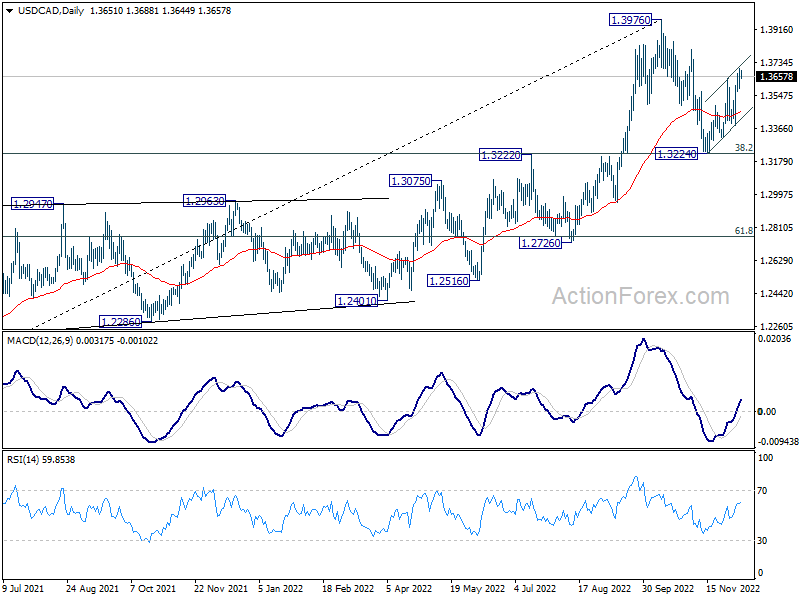Select the 61.8 Fibonacci level label
800x600 pixels.
pyautogui.click(x=743, y=231)
